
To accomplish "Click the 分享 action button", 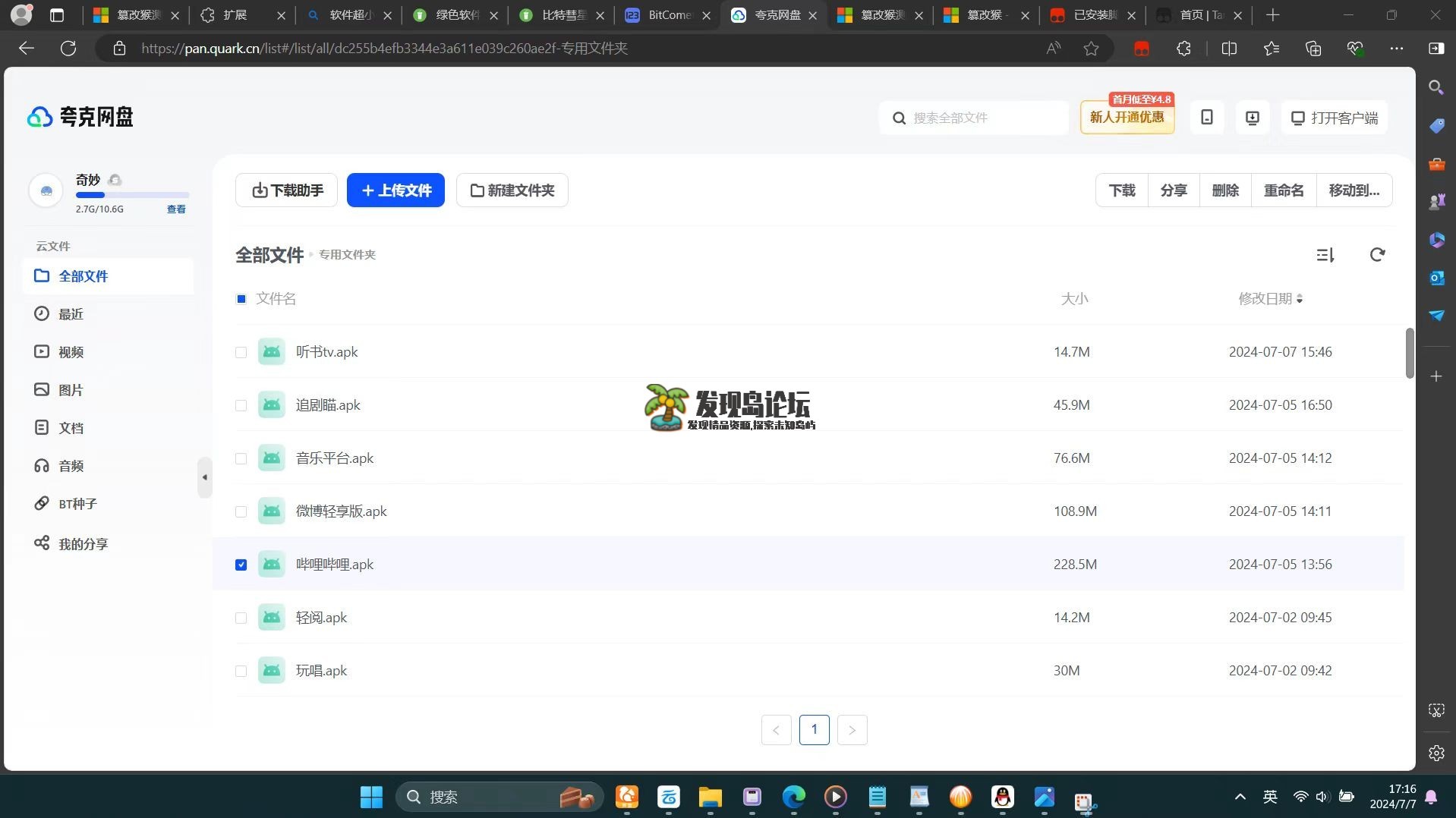I will click(x=1174, y=190).
